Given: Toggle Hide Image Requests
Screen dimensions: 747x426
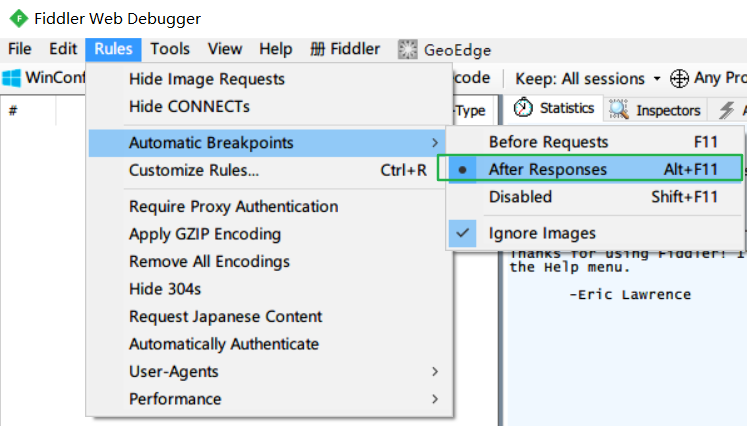Looking at the screenshot, I should point(269,79).
